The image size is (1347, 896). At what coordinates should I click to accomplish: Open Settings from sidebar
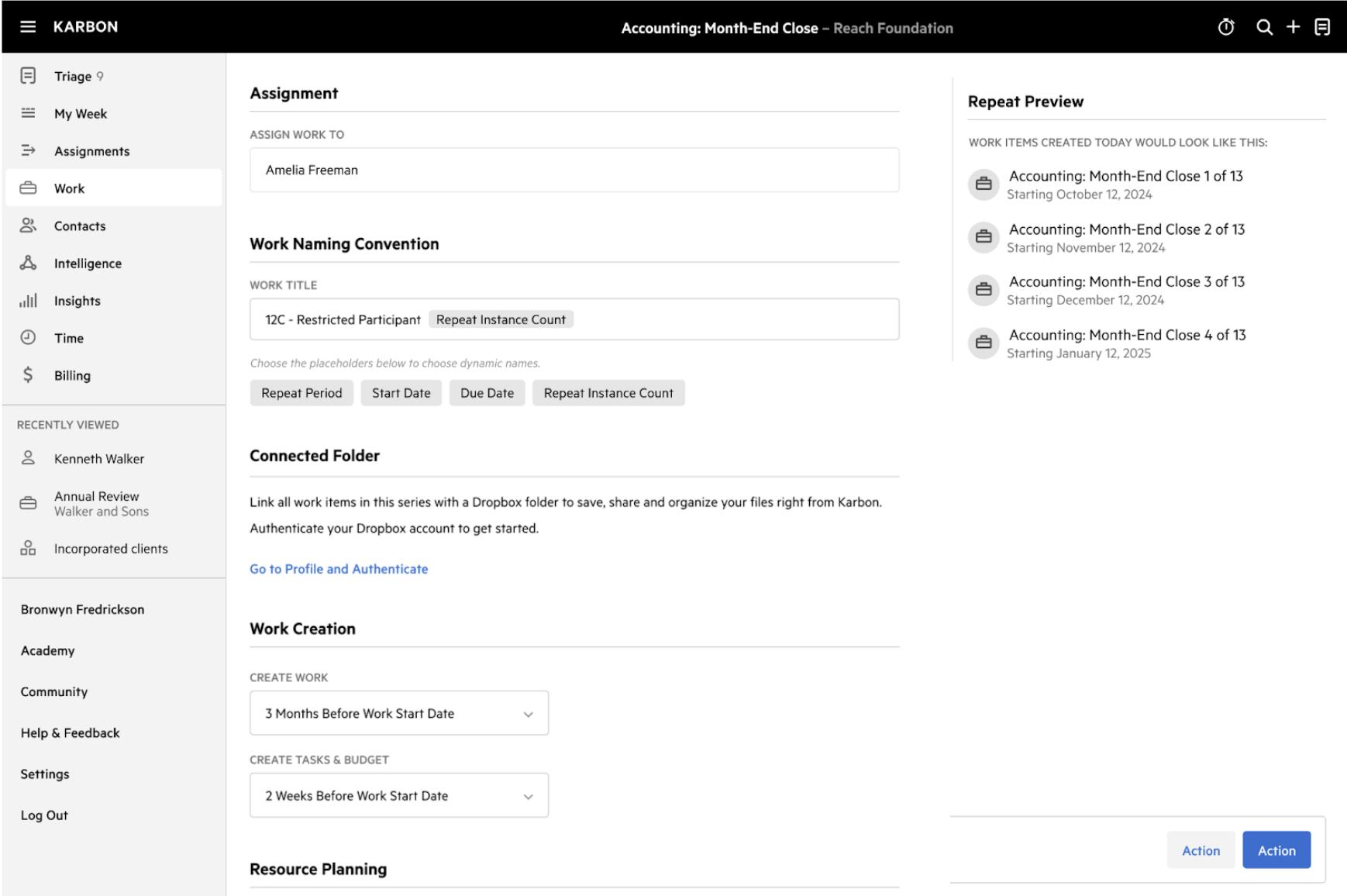pos(45,774)
